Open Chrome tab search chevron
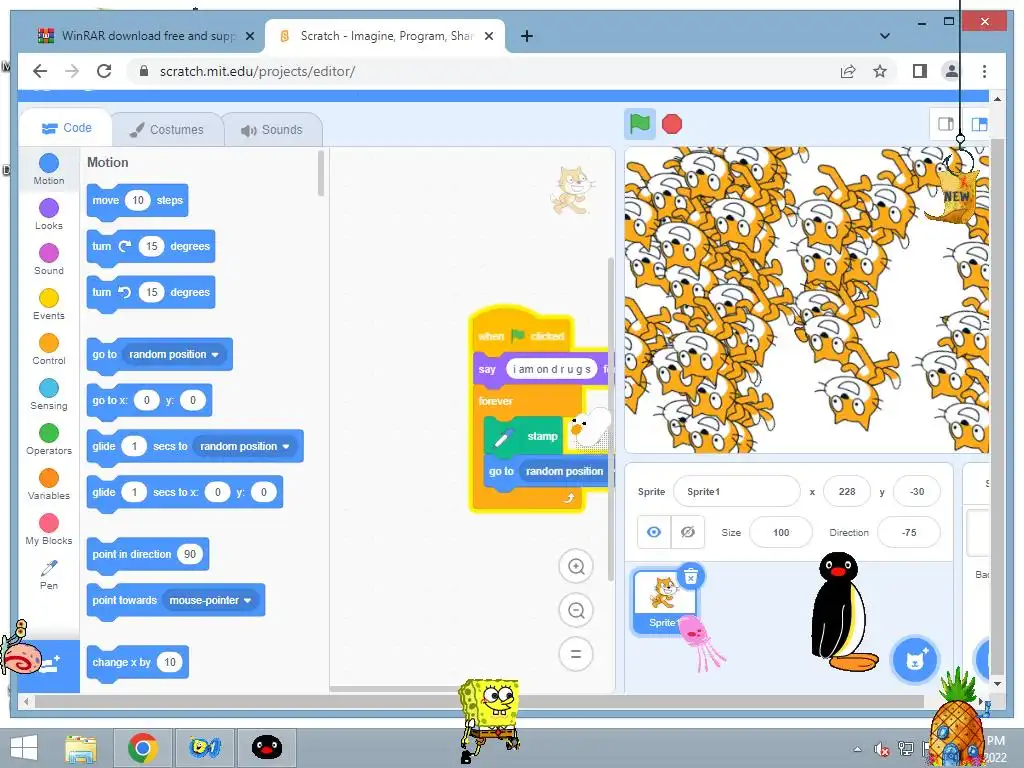The height and width of the screenshot is (768, 1024). (x=884, y=36)
